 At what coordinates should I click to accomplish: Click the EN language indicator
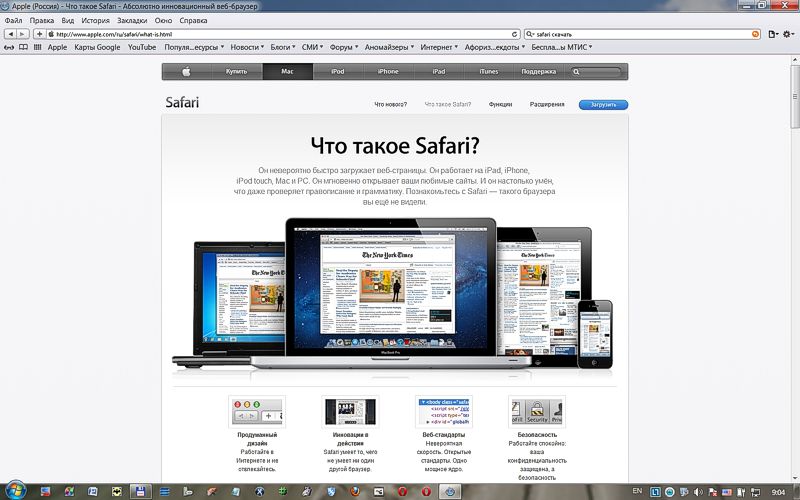[637, 491]
